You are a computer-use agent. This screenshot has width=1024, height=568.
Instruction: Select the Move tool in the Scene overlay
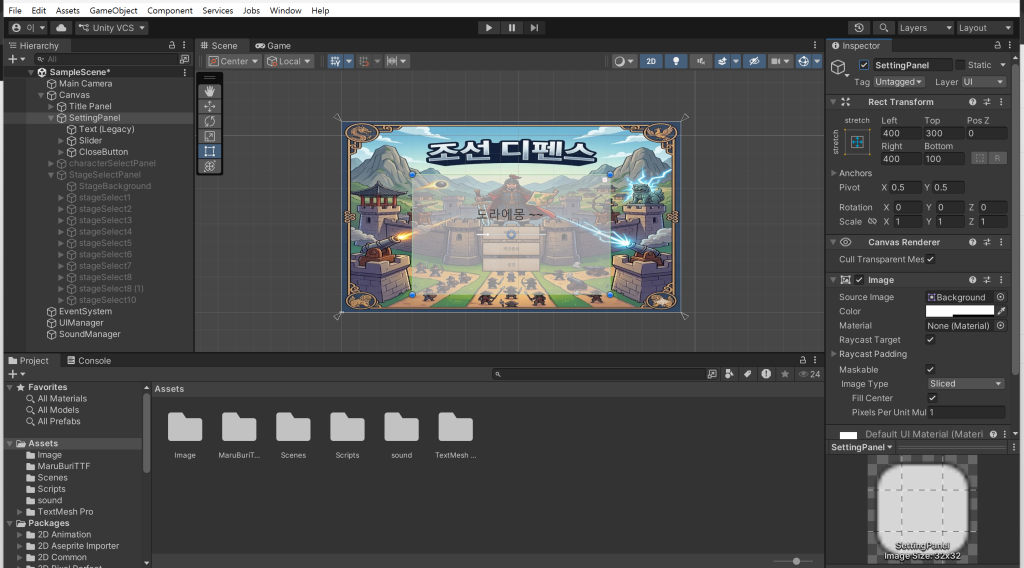click(209, 106)
